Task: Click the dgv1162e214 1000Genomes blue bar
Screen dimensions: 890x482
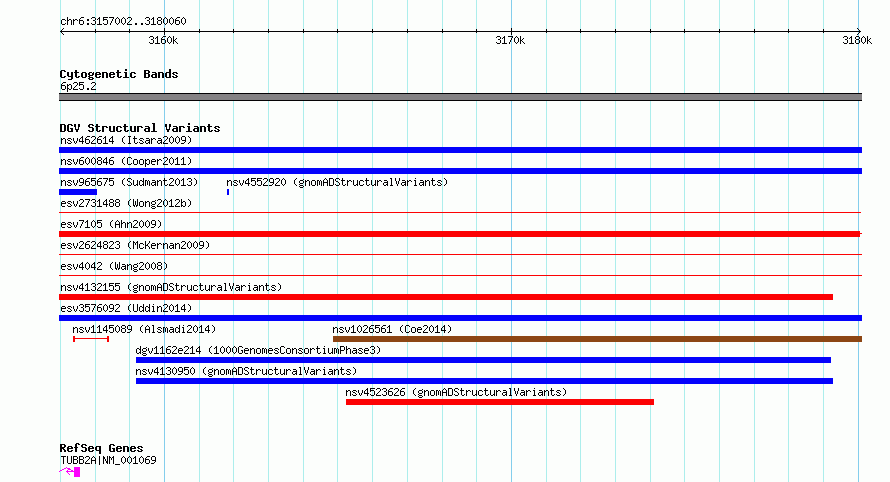Action: [483, 360]
